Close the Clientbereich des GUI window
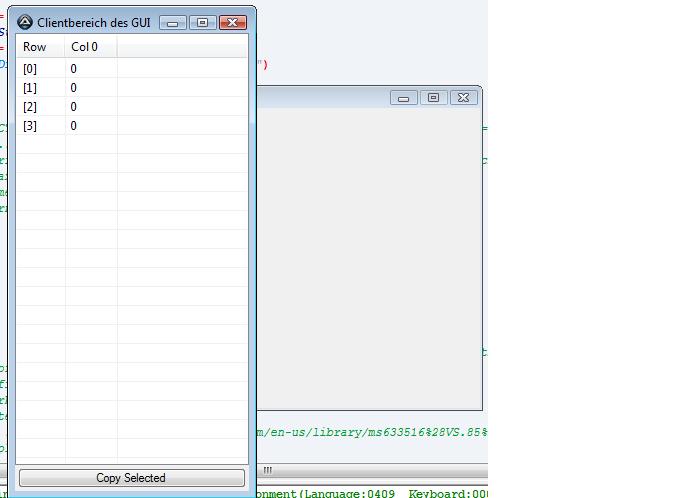683x498 pixels. [233, 22]
